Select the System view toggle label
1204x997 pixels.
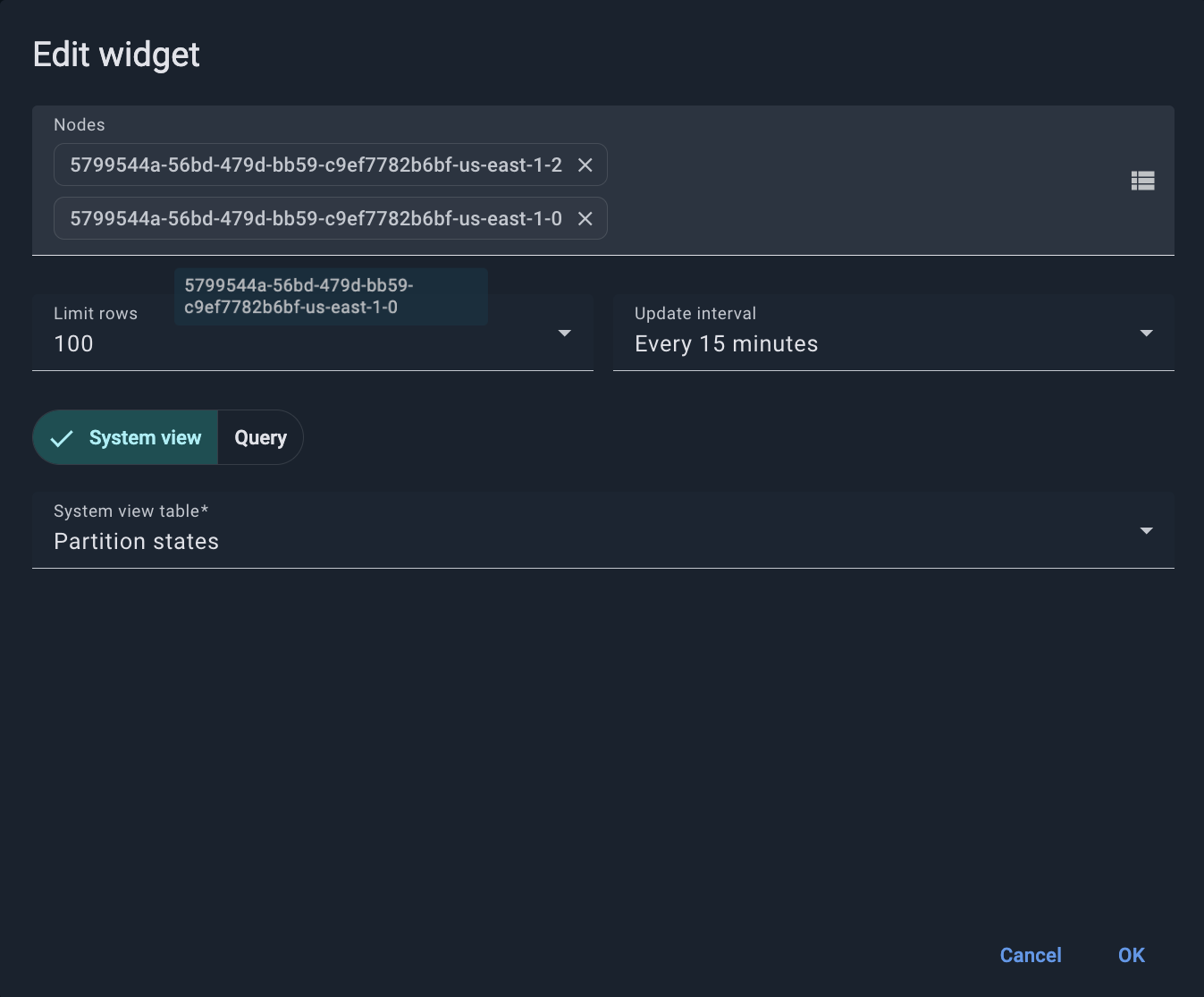[x=145, y=438]
